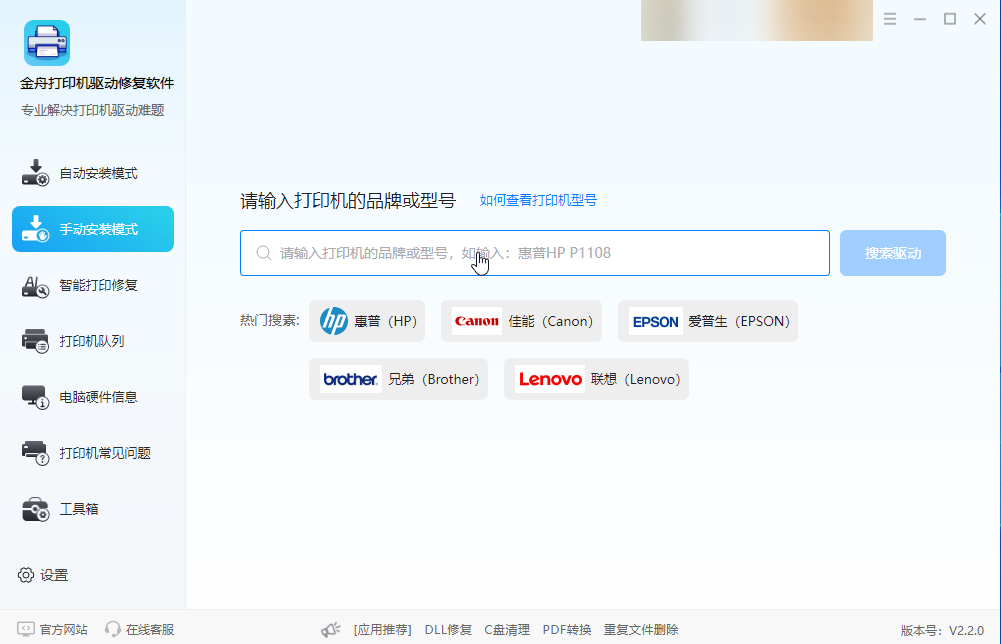Click the 工具箱 briefcase icon
The image size is (1001, 644).
35,509
